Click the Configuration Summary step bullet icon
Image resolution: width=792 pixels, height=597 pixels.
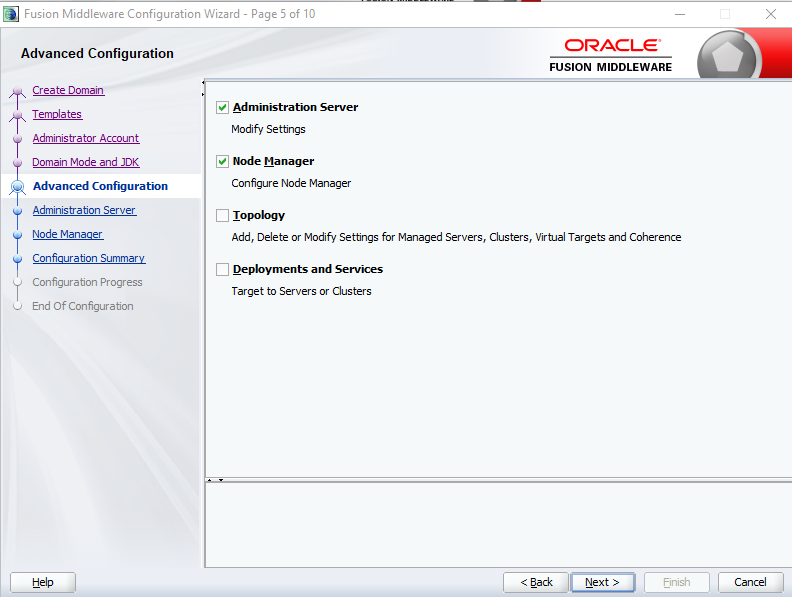click(18, 259)
